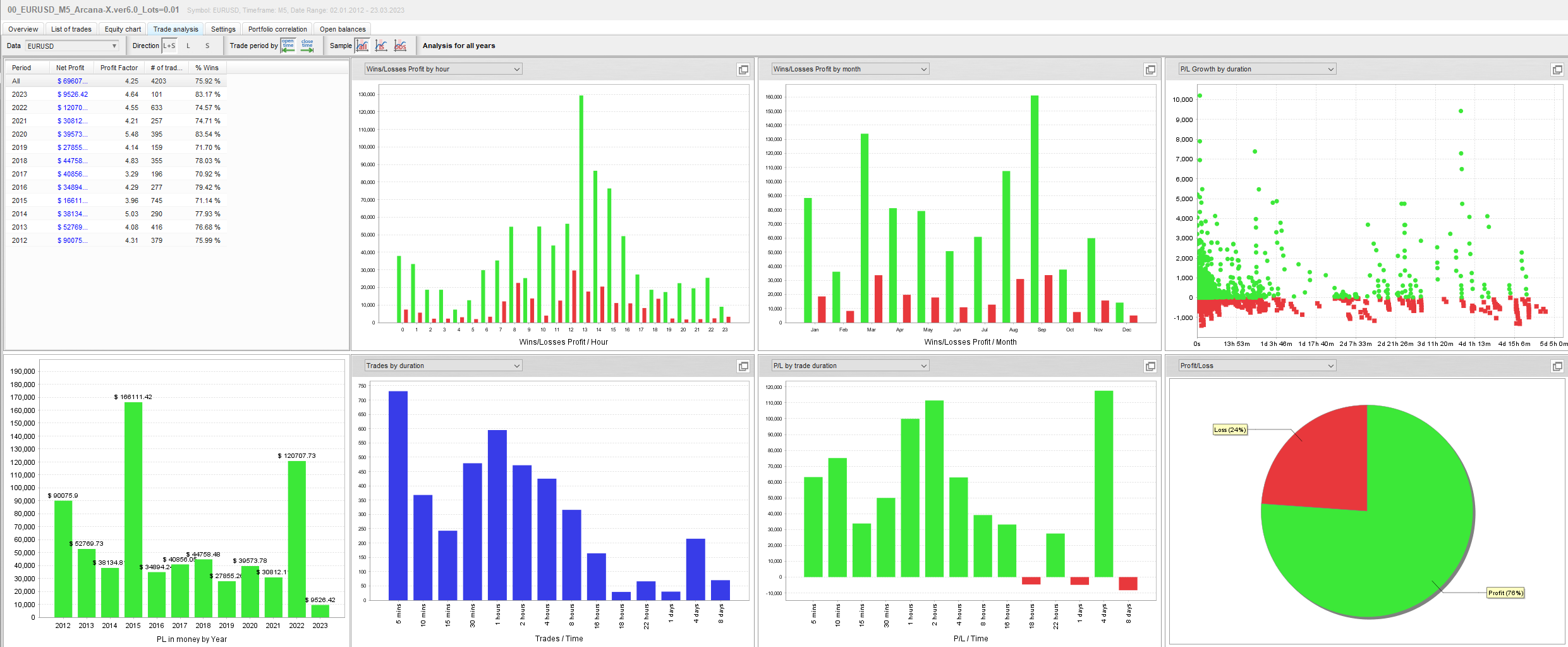Open the 'P/L Growth by duration' chart dropdown
This screenshot has height=647, width=1568.
pos(1257,69)
